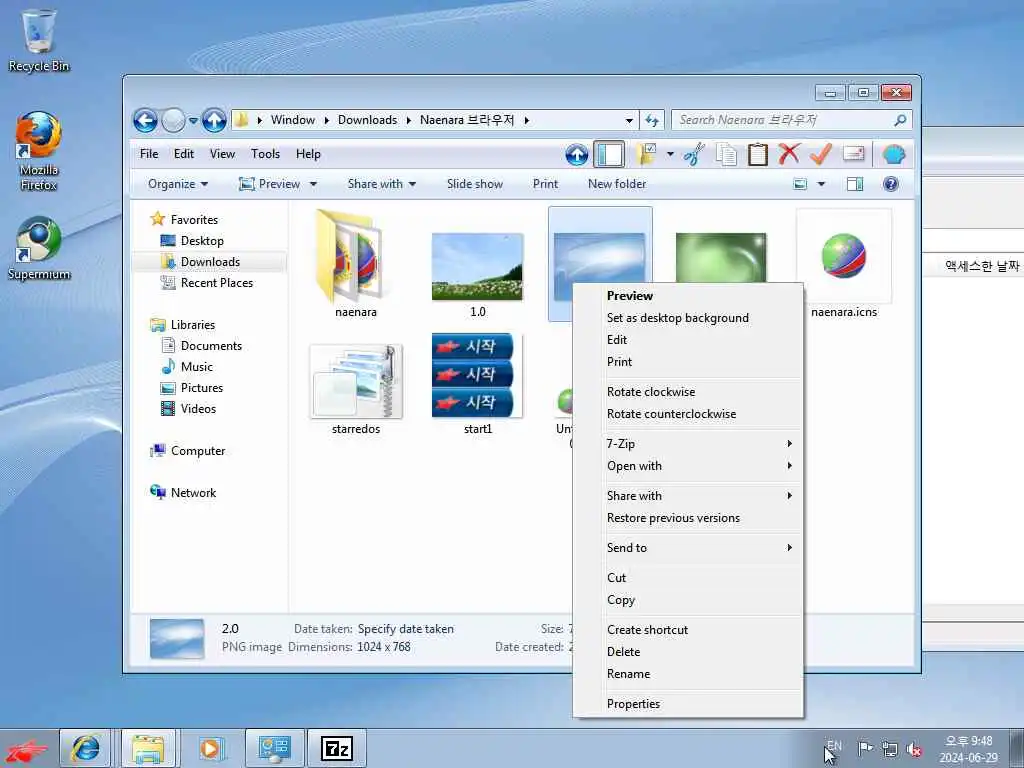Screen dimensions: 1024x768
Task: Open the Pictures library
Action: 202,388
